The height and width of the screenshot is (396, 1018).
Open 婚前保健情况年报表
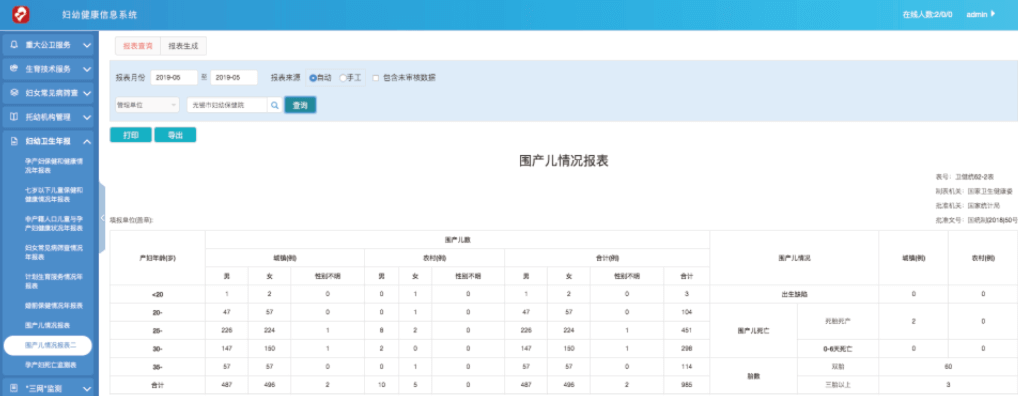tap(54, 305)
